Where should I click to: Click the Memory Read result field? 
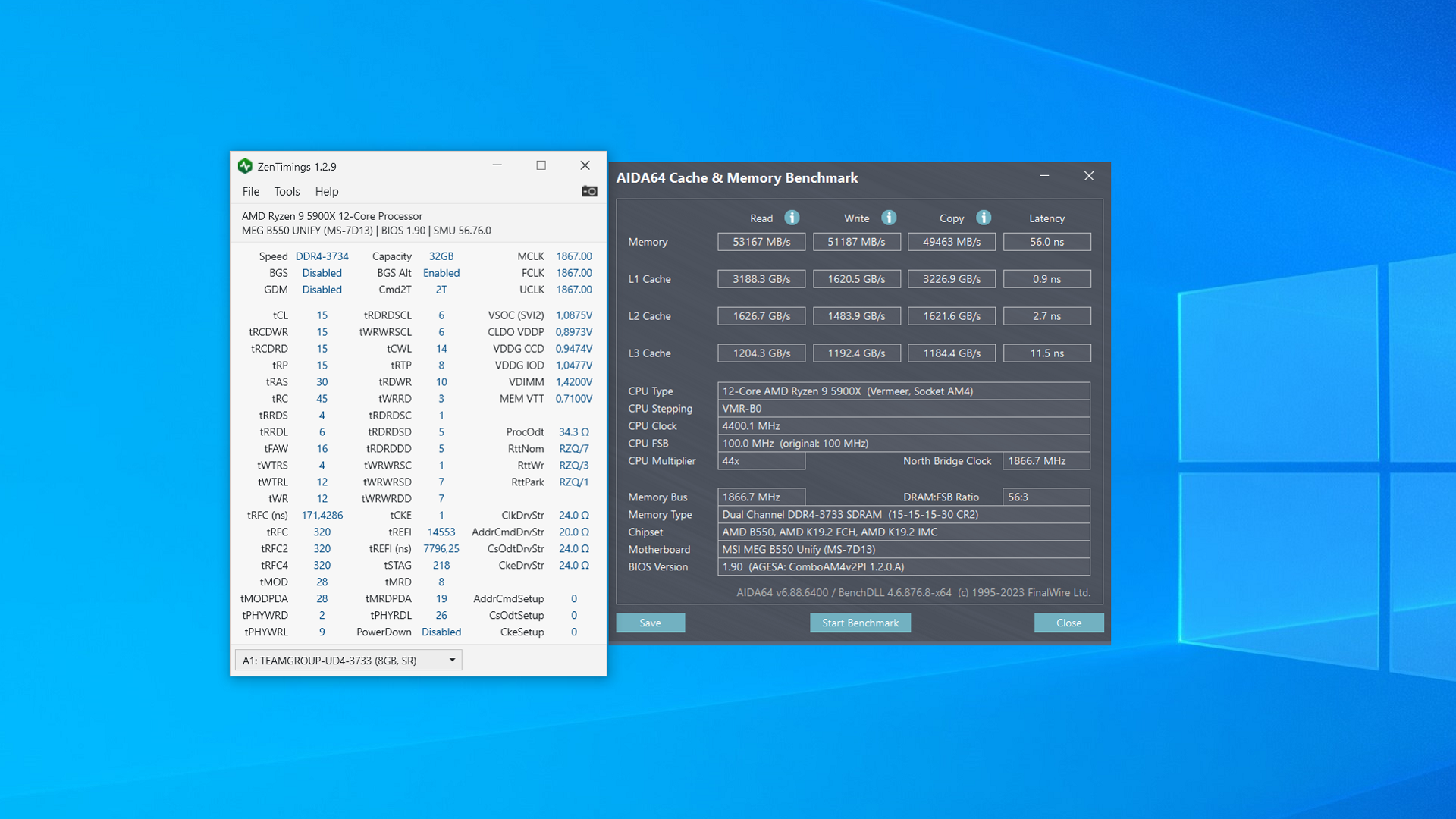[x=761, y=242]
